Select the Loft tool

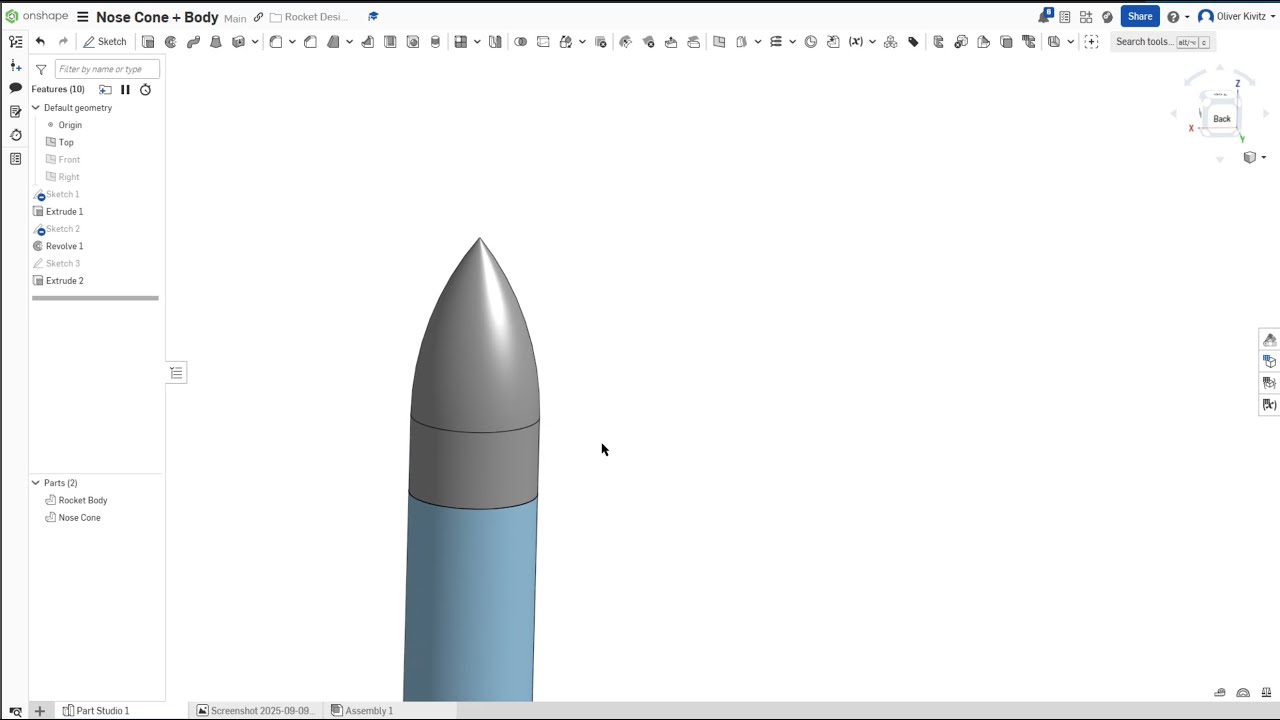[x=215, y=42]
